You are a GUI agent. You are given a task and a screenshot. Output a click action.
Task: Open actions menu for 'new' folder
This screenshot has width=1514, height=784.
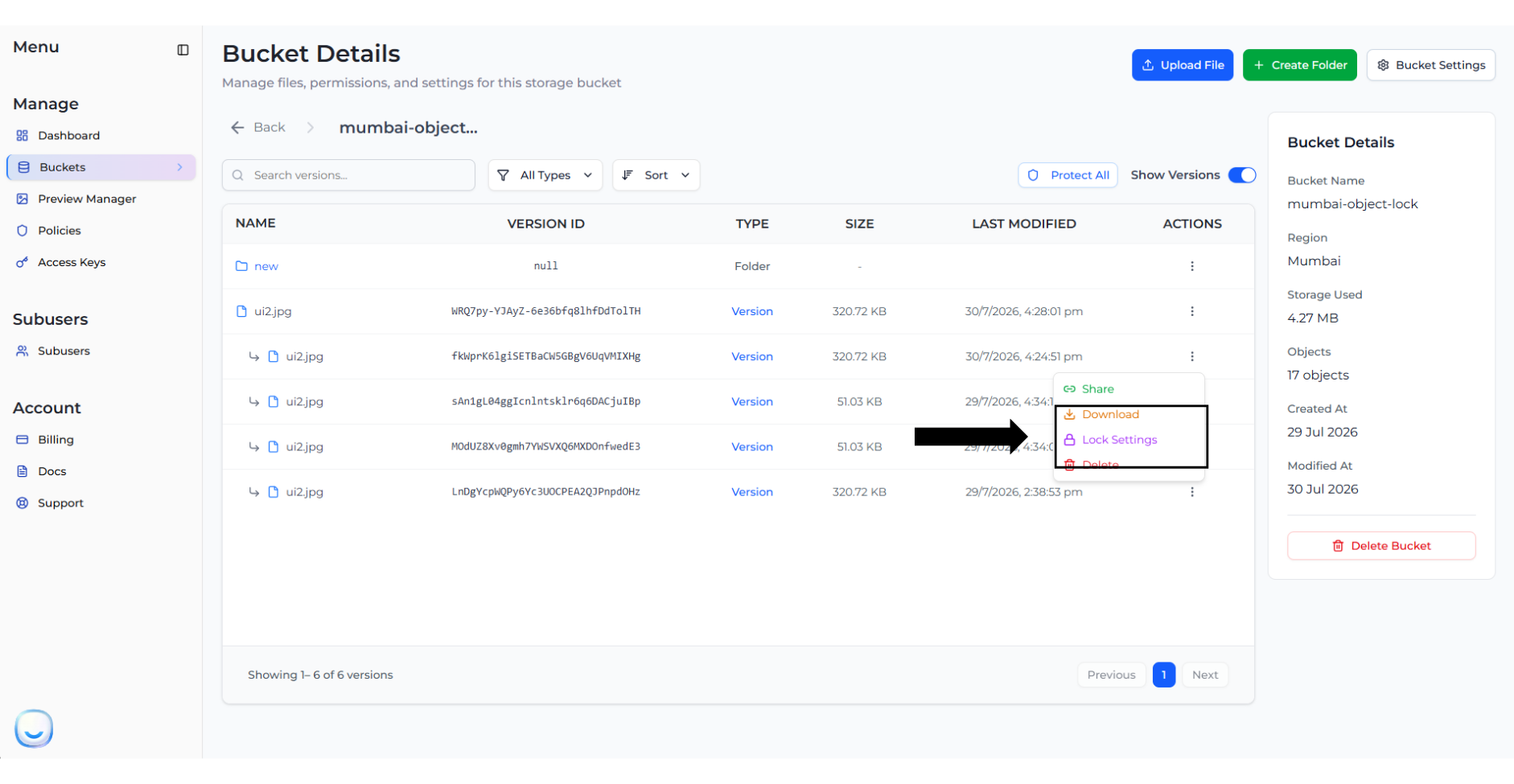coord(1192,266)
